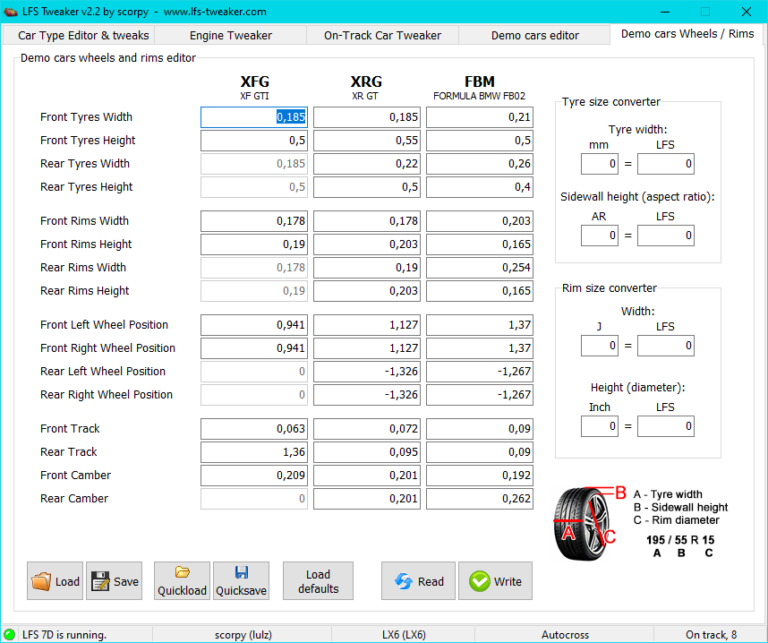The width and height of the screenshot is (768, 643).
Task: Click the XRG Rear Tyres Width field
Action: 366,164
